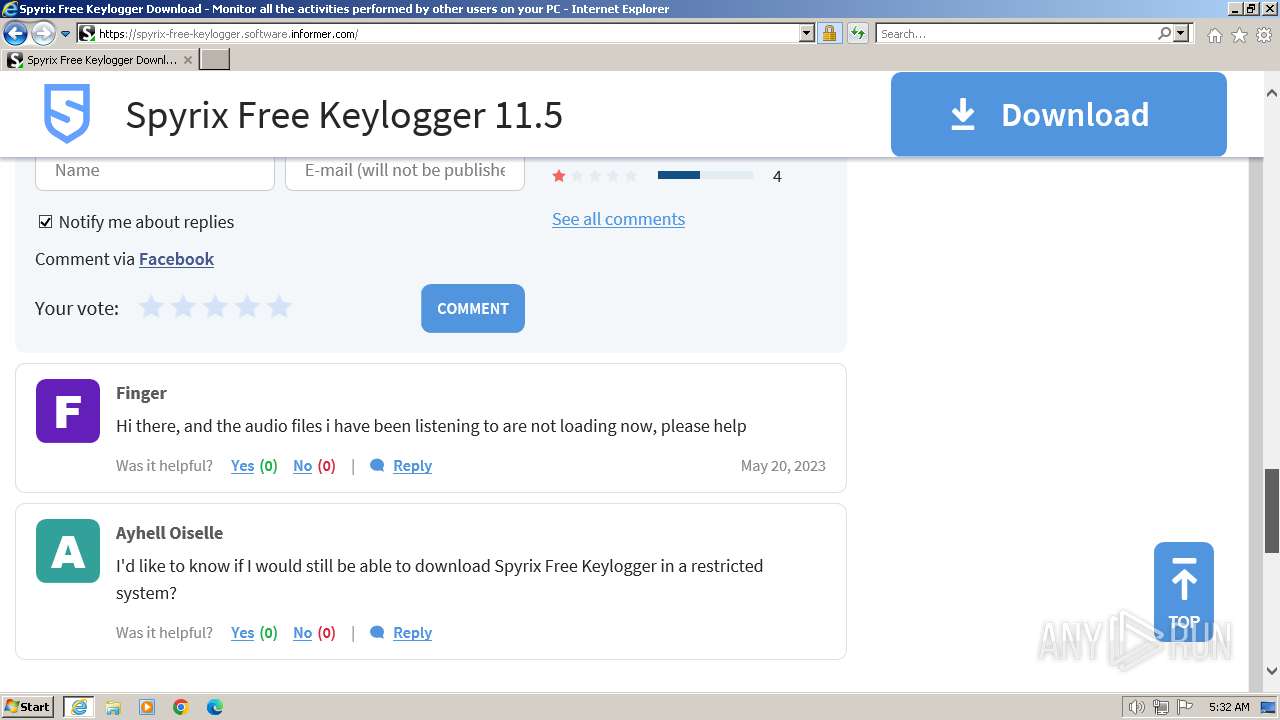Vote No on Finger's comment
Screen dimensions: 1280x720
[x=302, y=466]
